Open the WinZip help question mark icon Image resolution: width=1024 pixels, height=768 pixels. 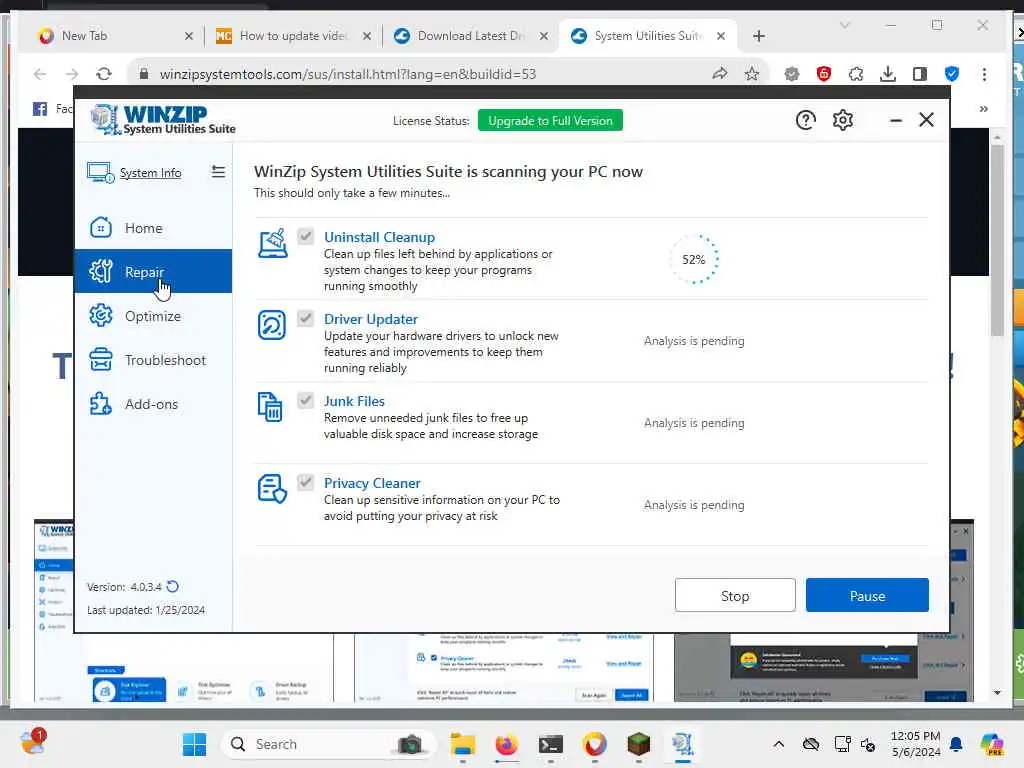tap(805, 120)
